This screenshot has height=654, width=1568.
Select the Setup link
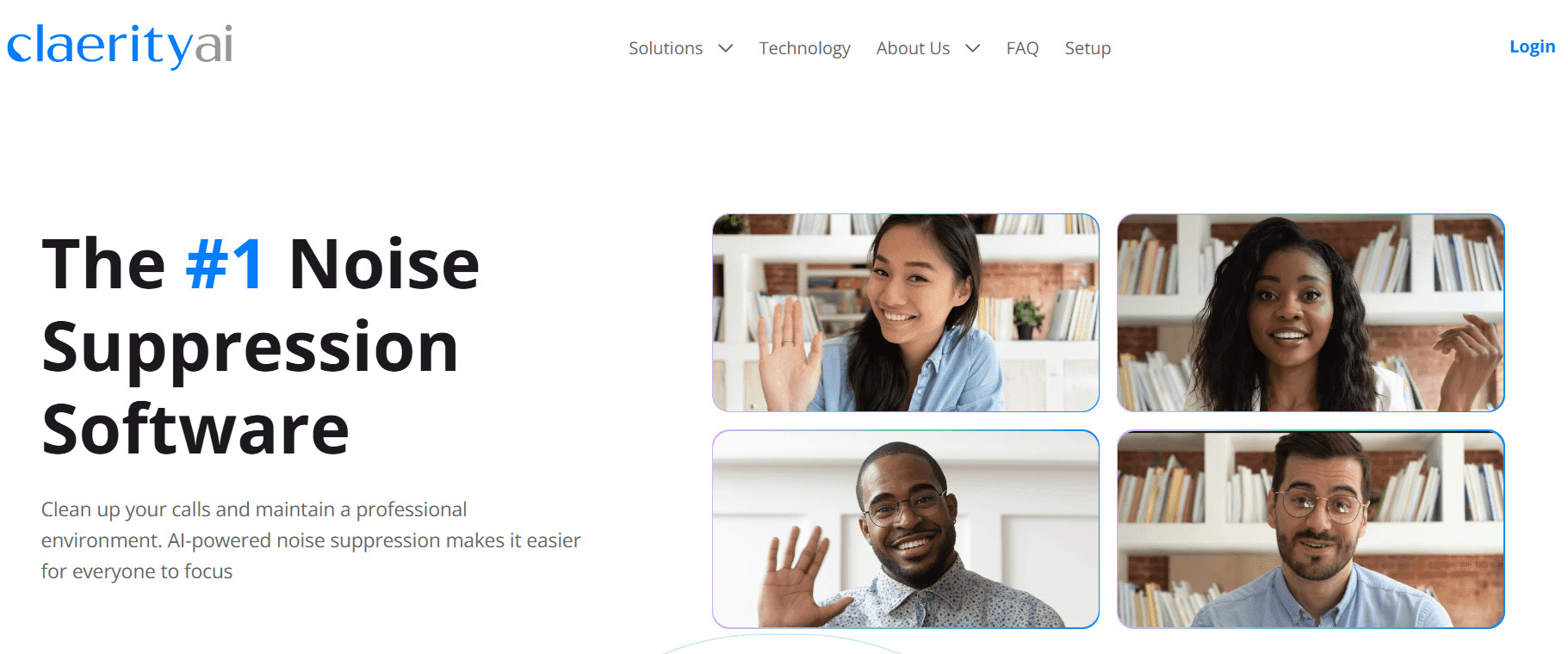coord(1088,48)
